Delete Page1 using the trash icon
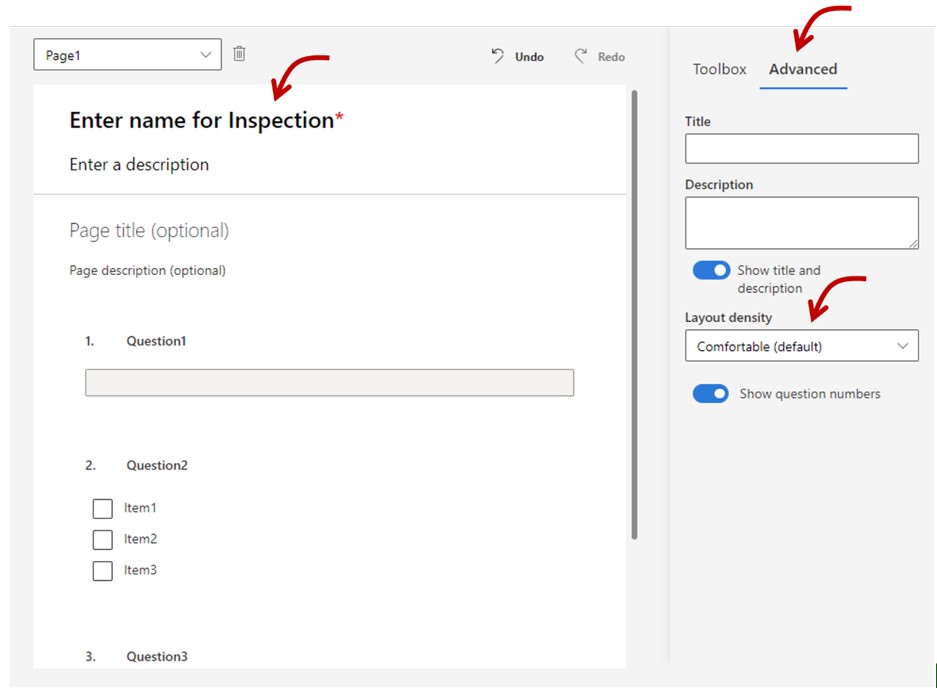937x691 pixels. [x=239, y=53]
